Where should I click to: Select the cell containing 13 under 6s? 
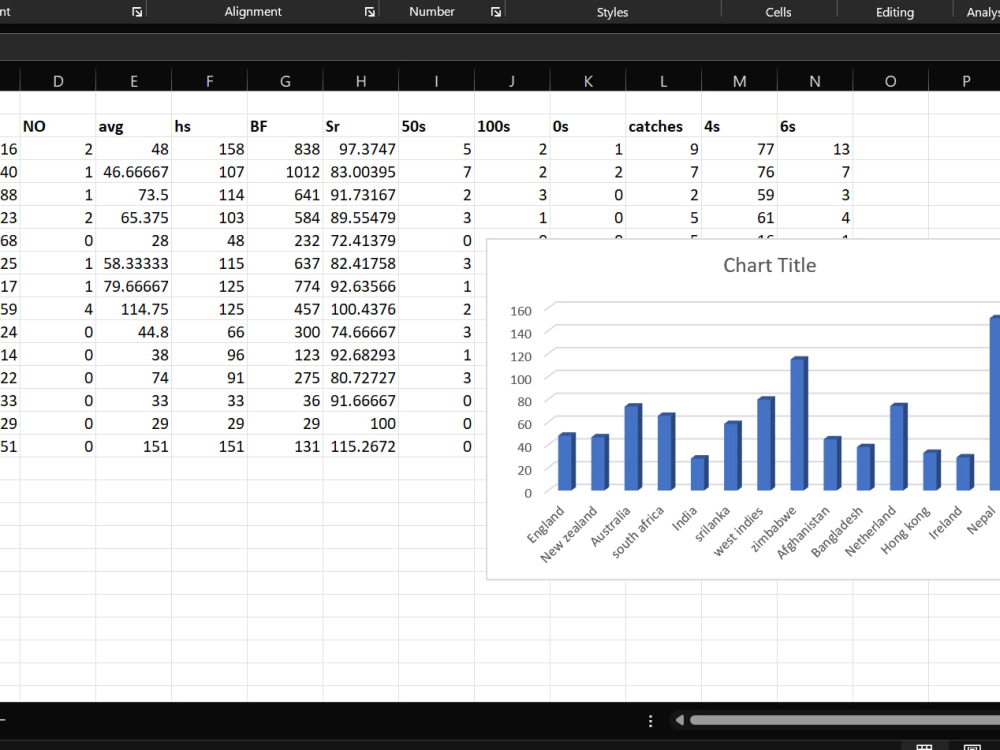pyautogui.click(x=815, y=149)
